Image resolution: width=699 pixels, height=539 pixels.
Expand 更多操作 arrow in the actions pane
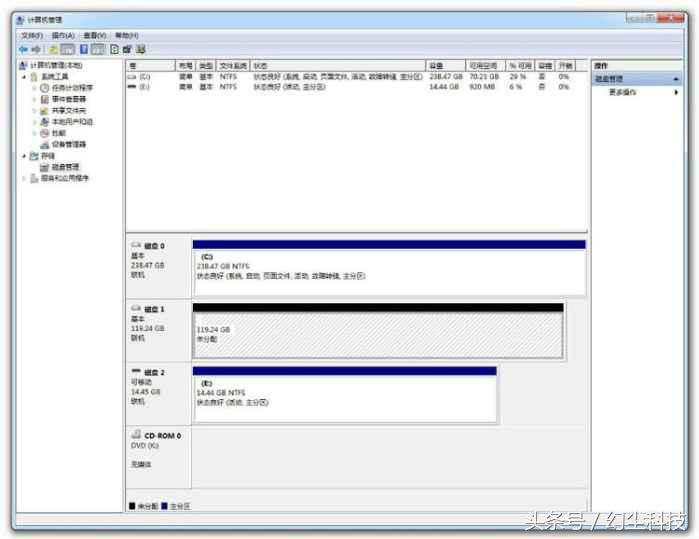click(x=676, y=92)
